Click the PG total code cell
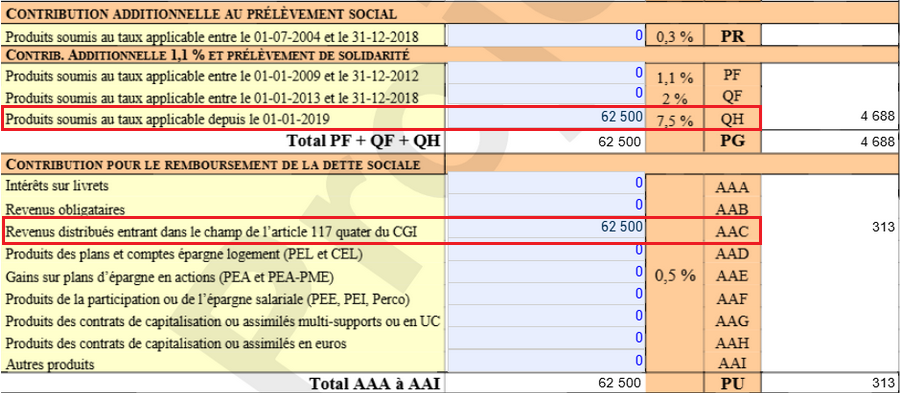900x393 pixels. click(732, 141)
